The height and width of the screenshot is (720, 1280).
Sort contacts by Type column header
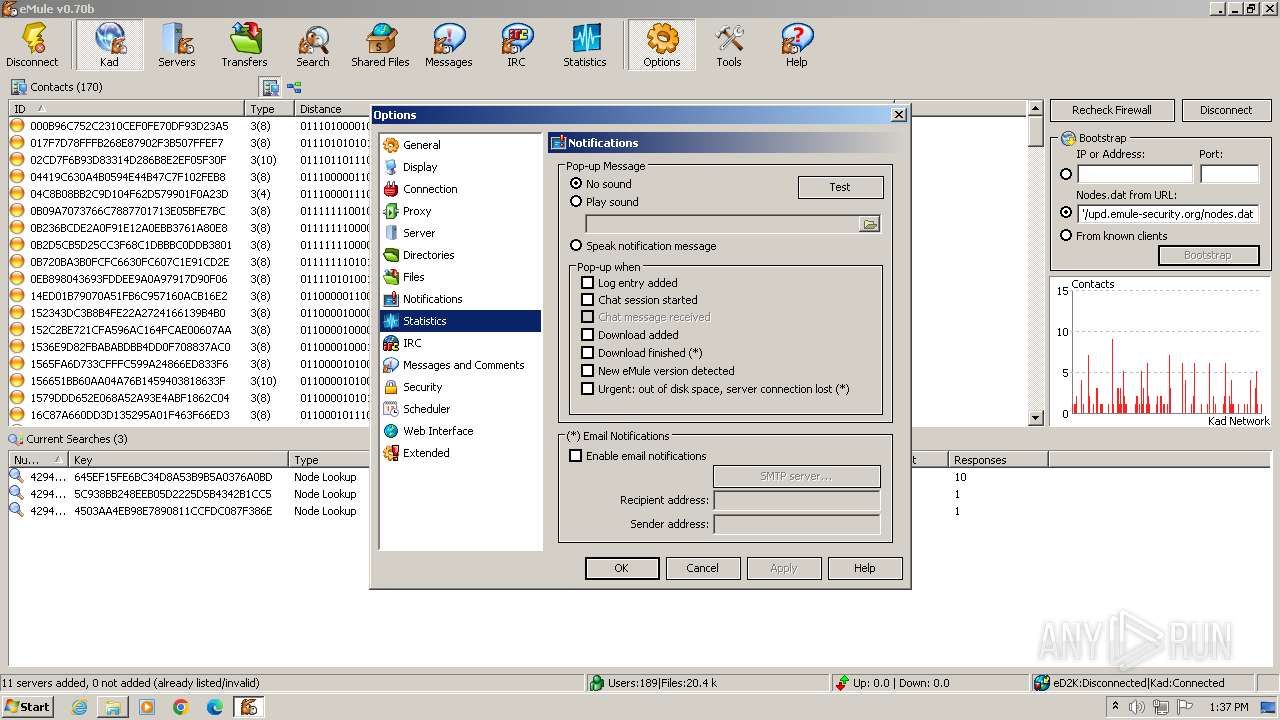click(270, 109)
